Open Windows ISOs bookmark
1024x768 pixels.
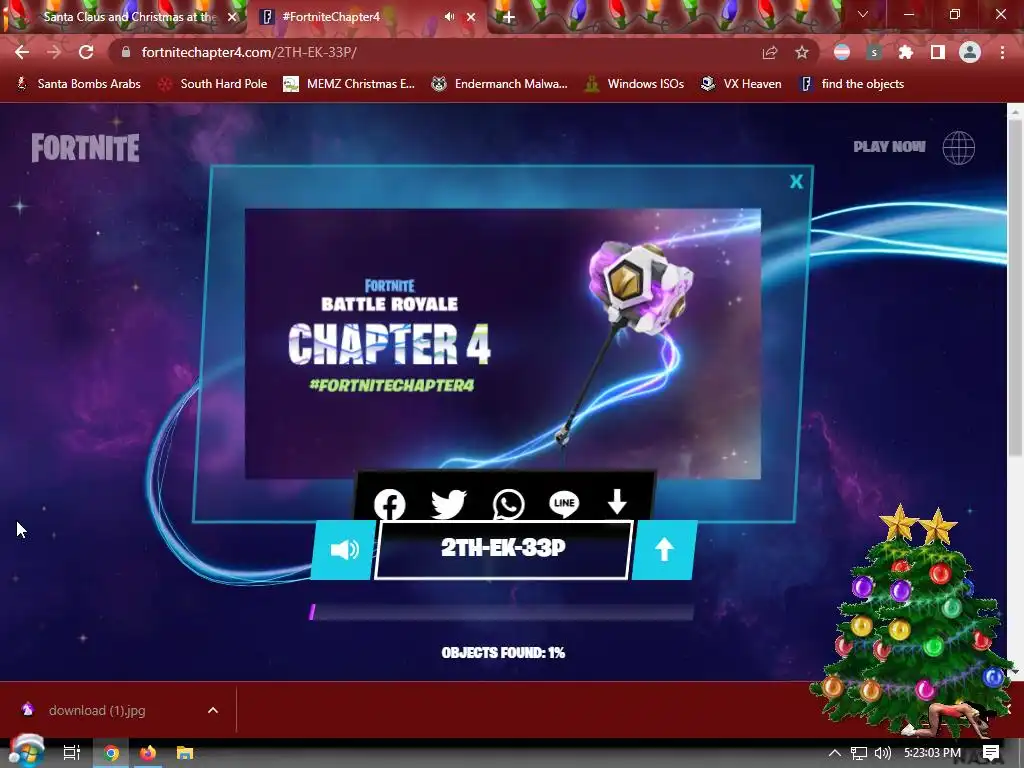(x=634, y=84)
